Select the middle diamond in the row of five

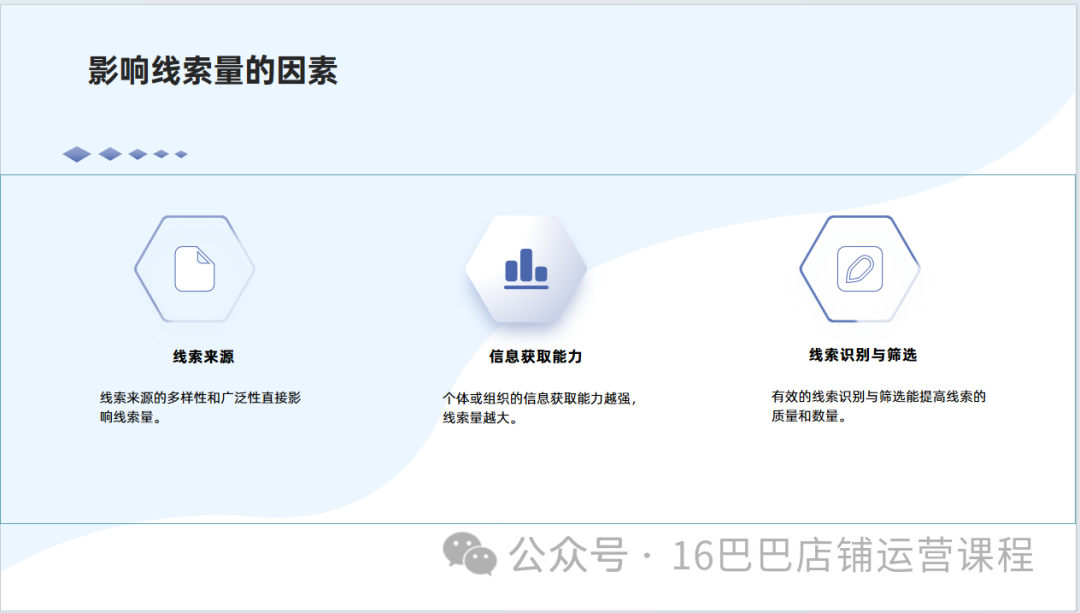coord(138,154)
